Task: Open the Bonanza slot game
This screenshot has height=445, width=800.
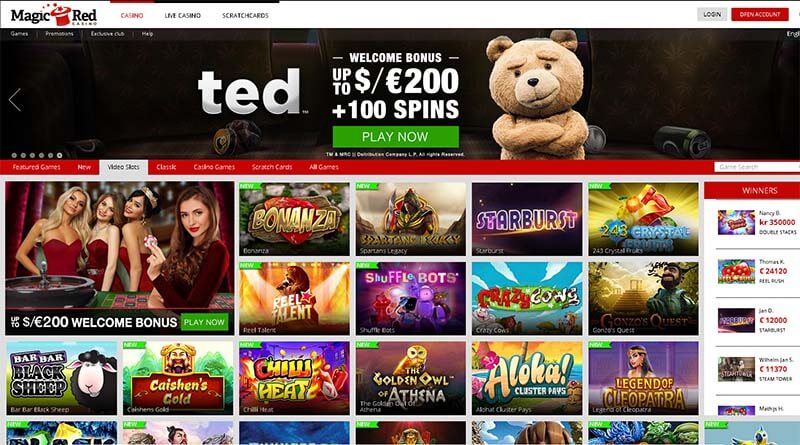Action: (x=294, y=219)
